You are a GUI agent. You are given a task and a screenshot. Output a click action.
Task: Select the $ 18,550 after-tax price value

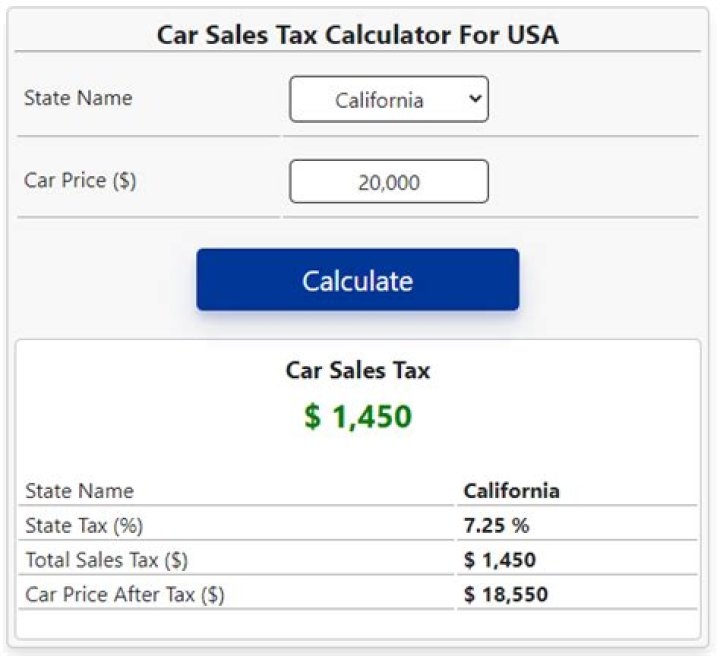(x=505, y=595)
